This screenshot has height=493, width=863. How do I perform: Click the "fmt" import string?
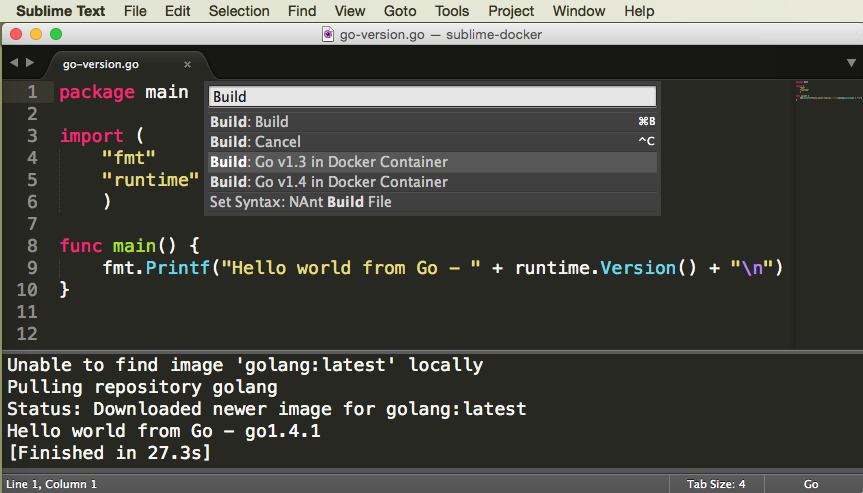tap(129, 158)
